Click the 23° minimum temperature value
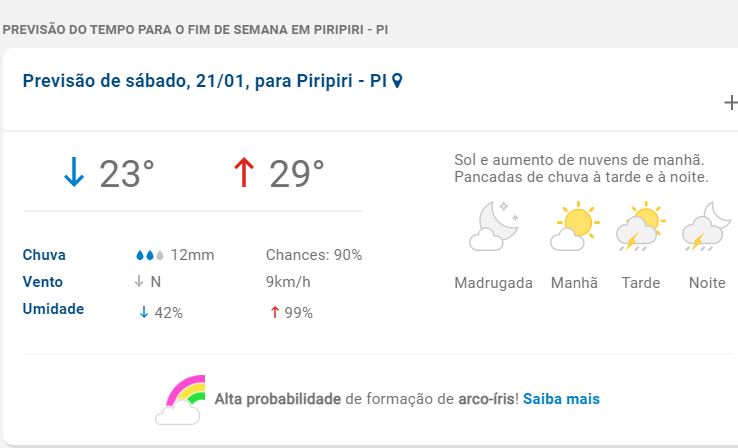The width and height of the screenshot is (738, 448). coord(127,174)
